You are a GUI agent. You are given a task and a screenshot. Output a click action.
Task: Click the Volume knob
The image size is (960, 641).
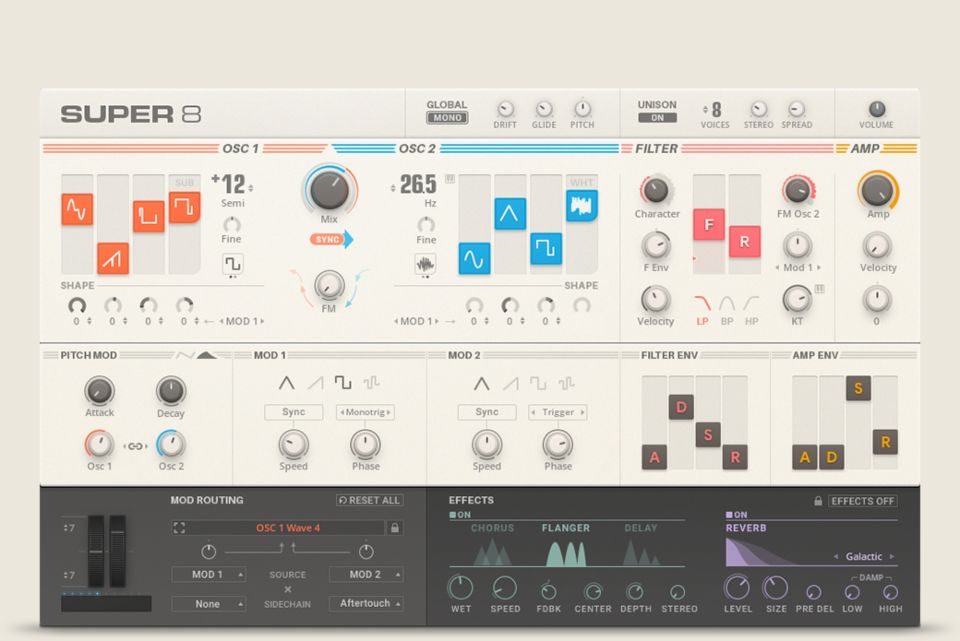pyautogui.click(x=877, y=109)
